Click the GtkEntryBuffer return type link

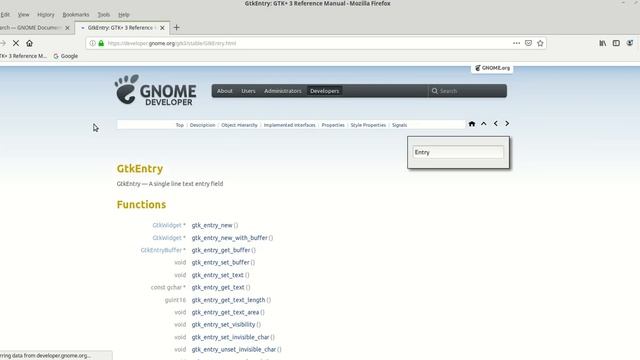(x=161, y=250)
